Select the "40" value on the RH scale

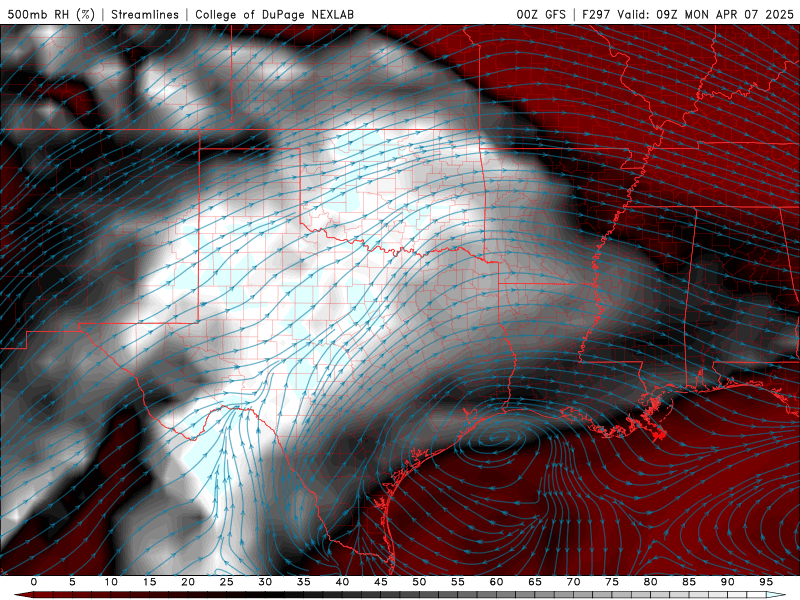point(342,582)
